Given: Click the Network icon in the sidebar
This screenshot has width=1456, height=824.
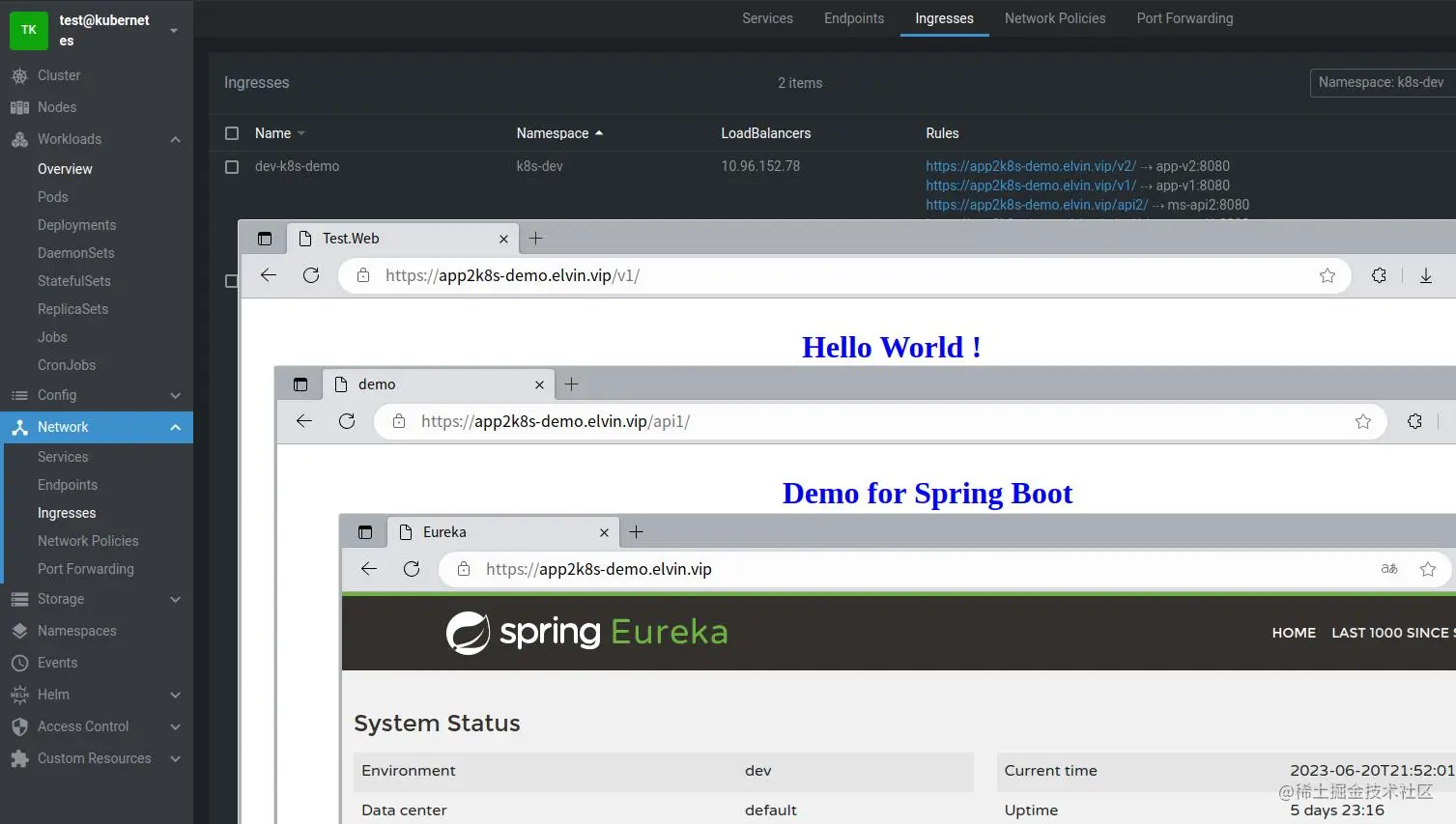Looking at the screenshot, I should [19, 427].
